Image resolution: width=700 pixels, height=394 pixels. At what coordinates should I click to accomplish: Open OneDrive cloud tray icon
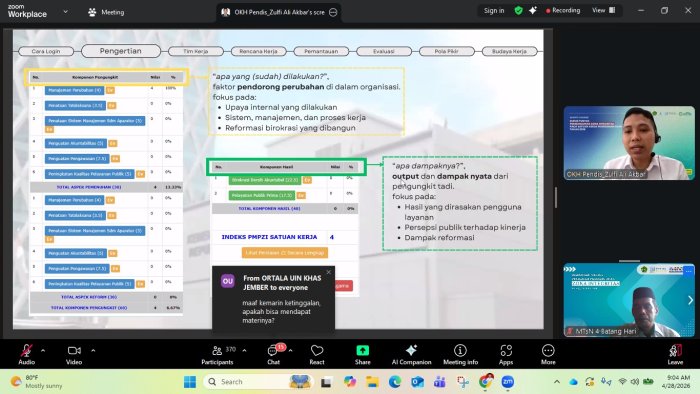tap(573, 382)
